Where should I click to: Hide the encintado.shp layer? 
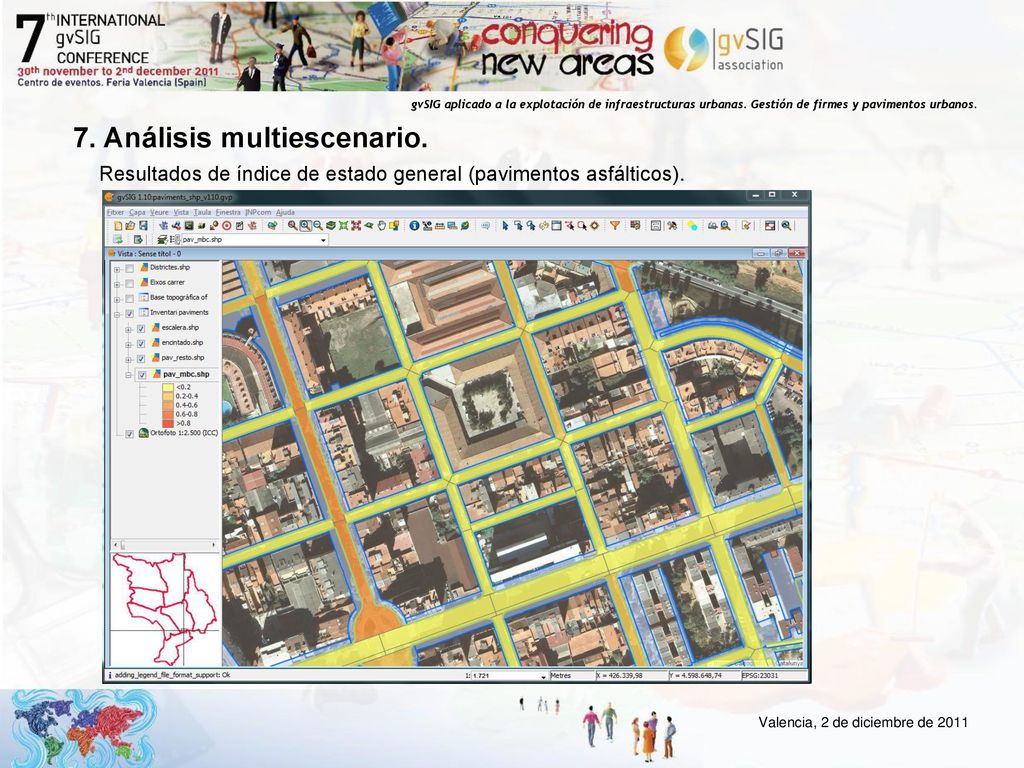pyautogui.click(x=141, y=344)
